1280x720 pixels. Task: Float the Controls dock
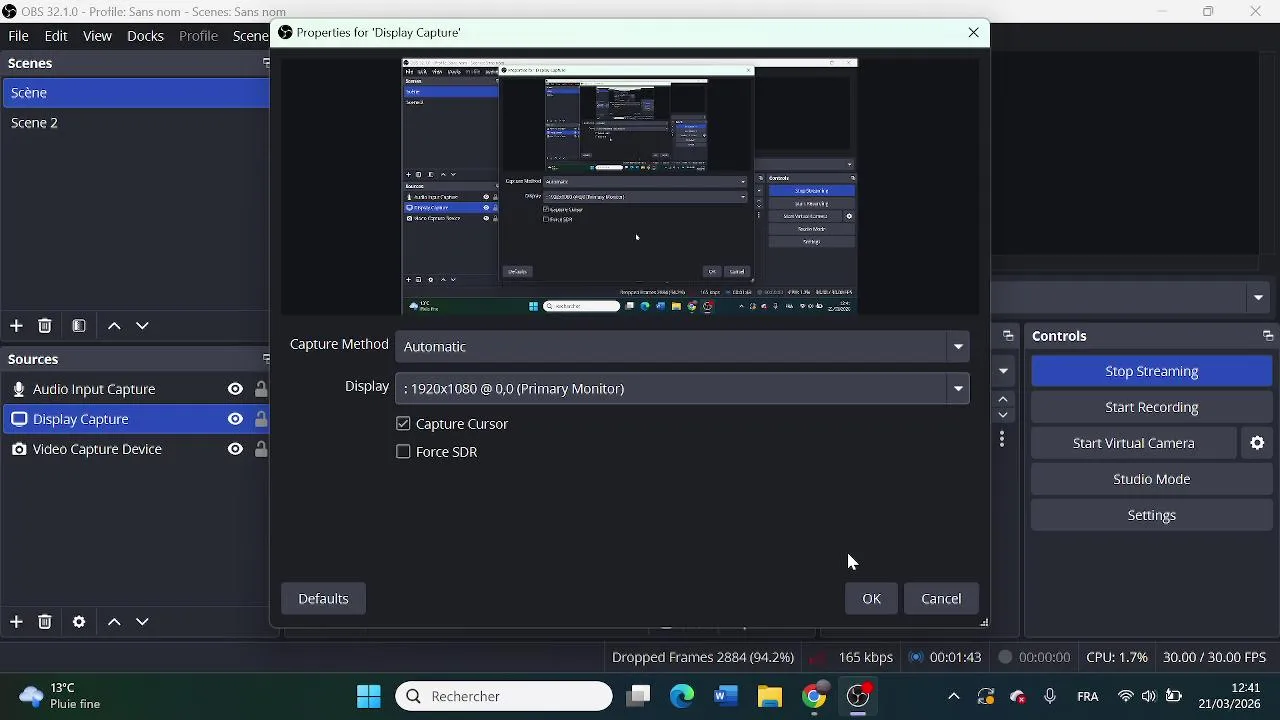1268,336
